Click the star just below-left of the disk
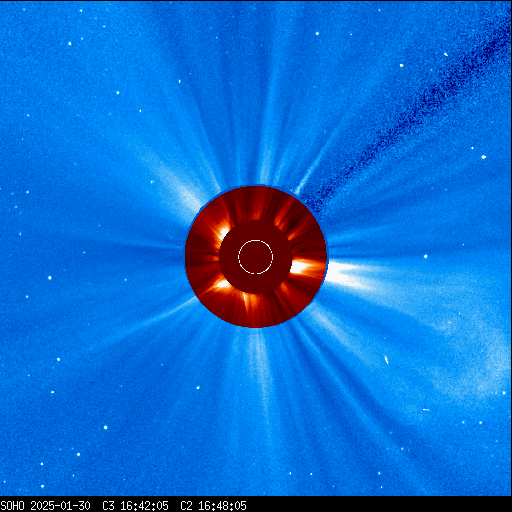Image resolution: width=512 pixels, height=512 pixels. [x=198, y=388]
